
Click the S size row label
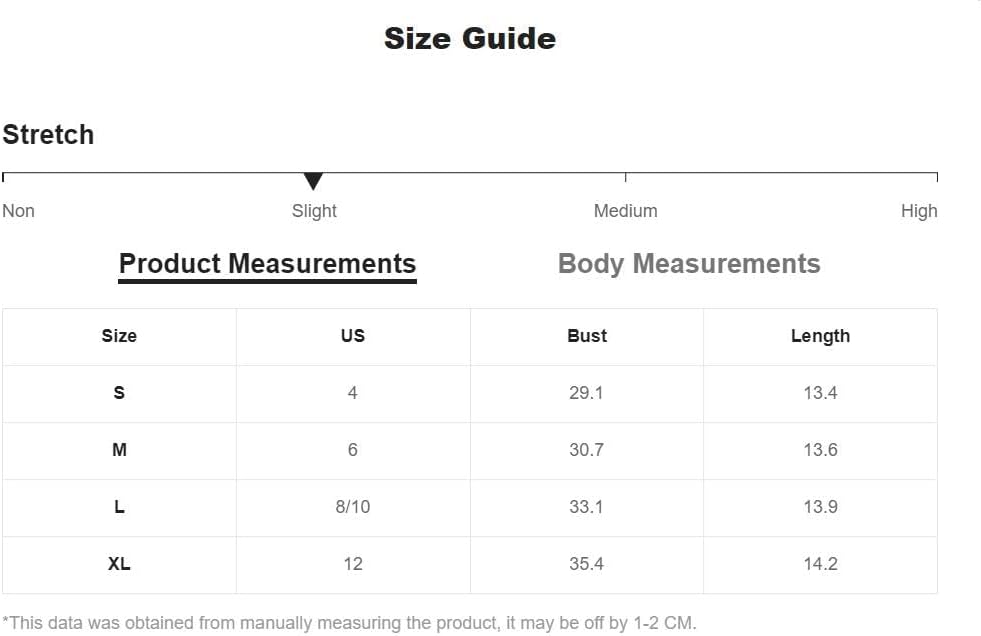pyautogui.click(x=119, y=393)
